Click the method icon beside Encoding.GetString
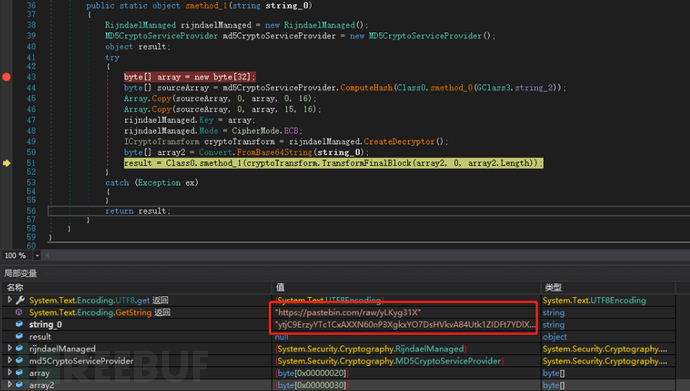The height and width of the screenshot is (391, 690). 19,312
